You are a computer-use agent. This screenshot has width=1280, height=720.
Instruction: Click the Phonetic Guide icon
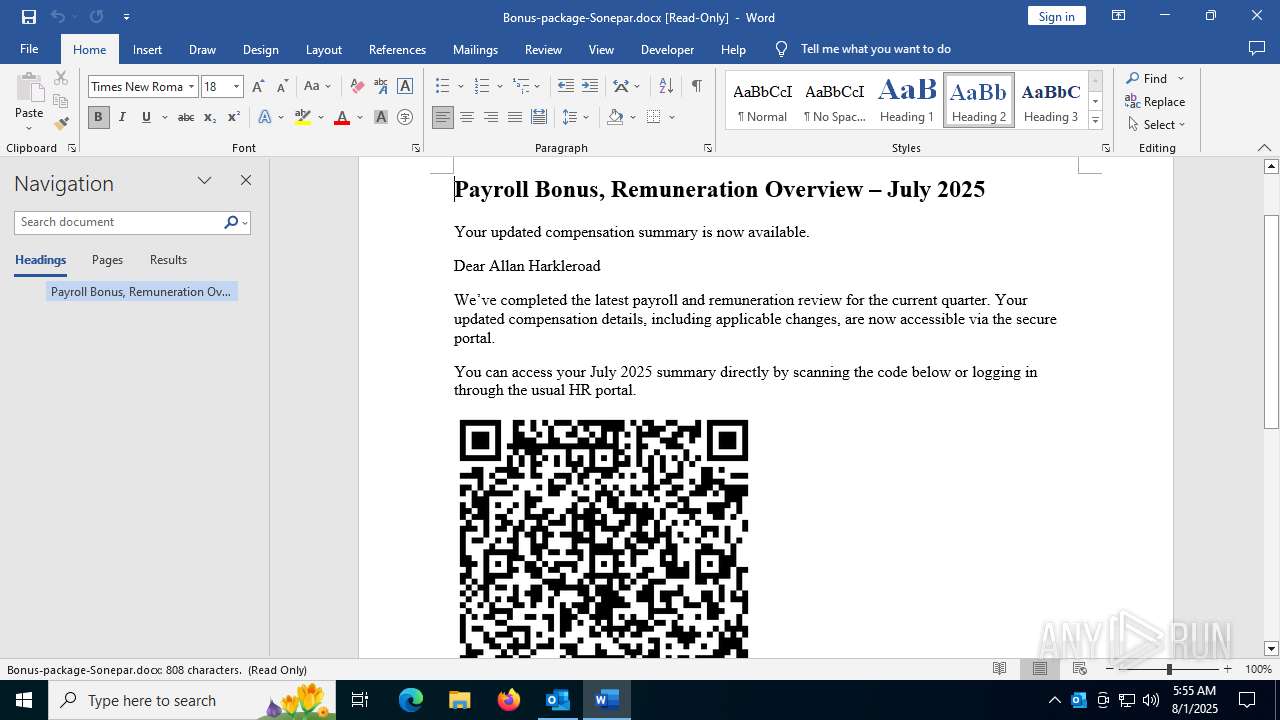tap(381, 87)
